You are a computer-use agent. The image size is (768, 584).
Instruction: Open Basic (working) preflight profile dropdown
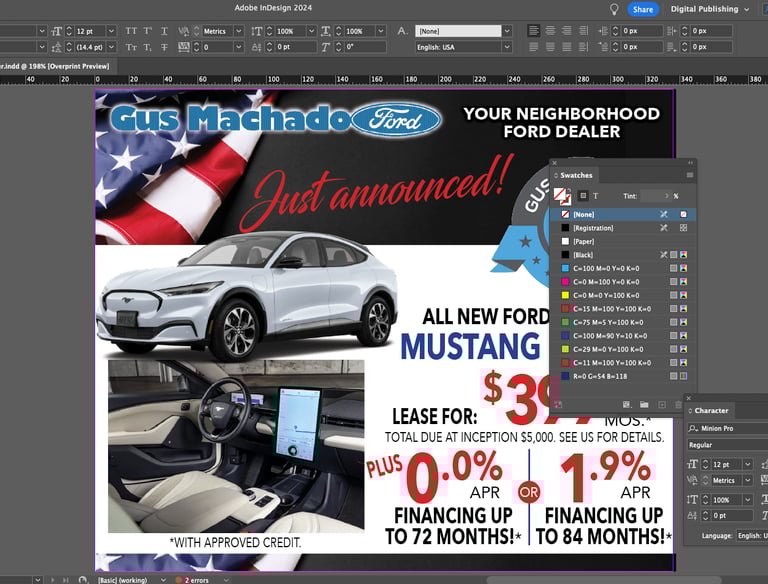click(163, 580)
